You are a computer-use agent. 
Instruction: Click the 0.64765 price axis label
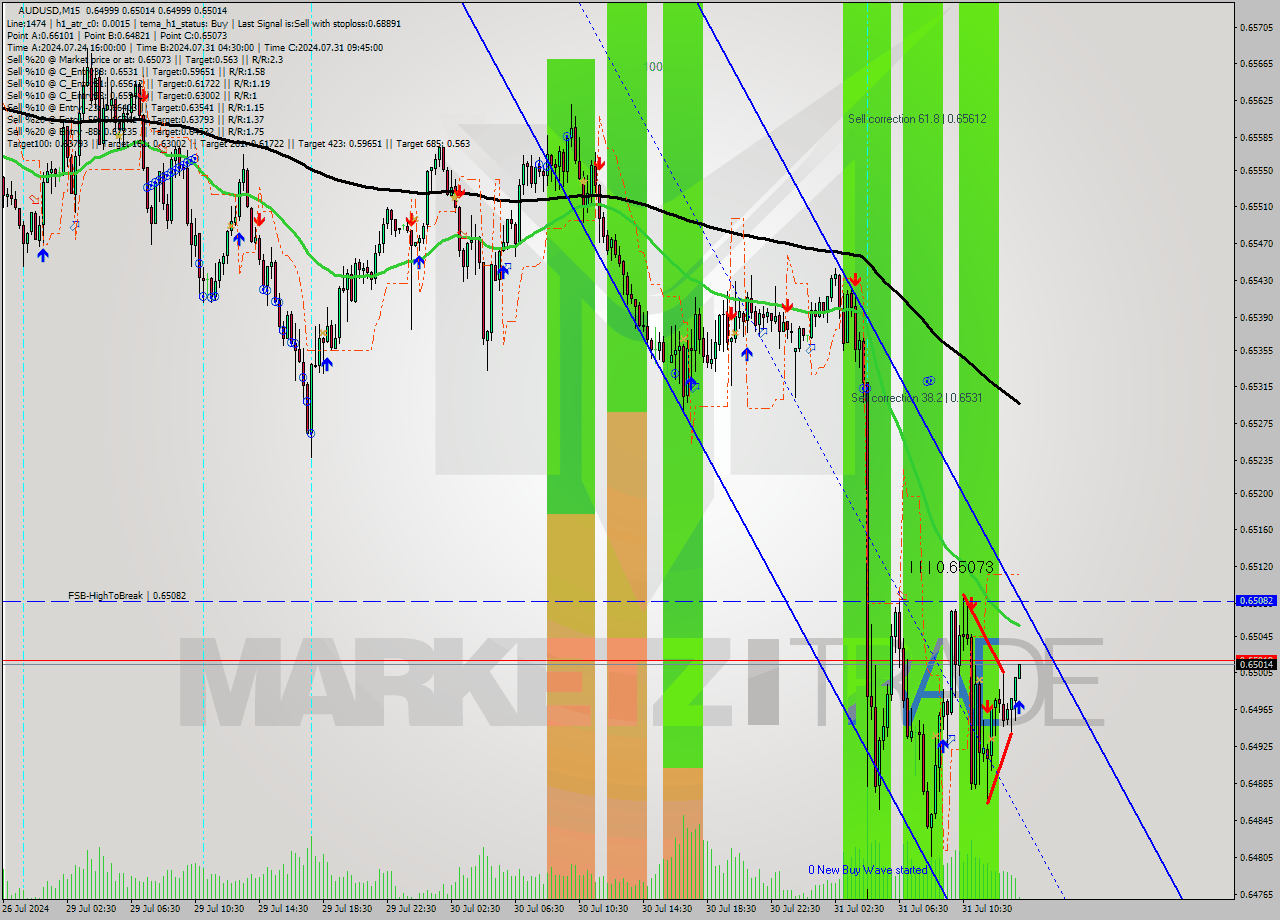click(1257, 894)
